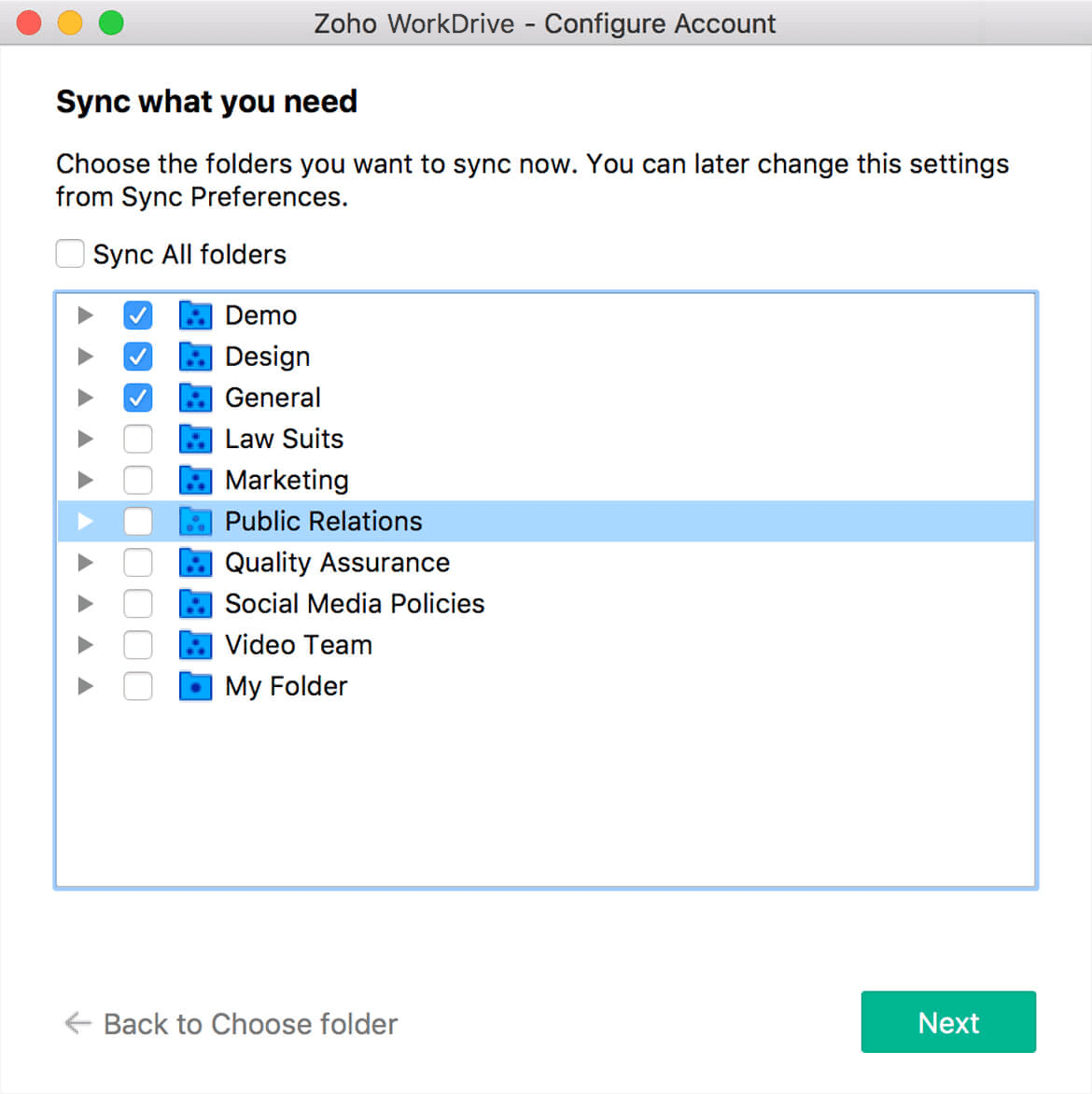Go back to Choose folder

point(250,1024)
